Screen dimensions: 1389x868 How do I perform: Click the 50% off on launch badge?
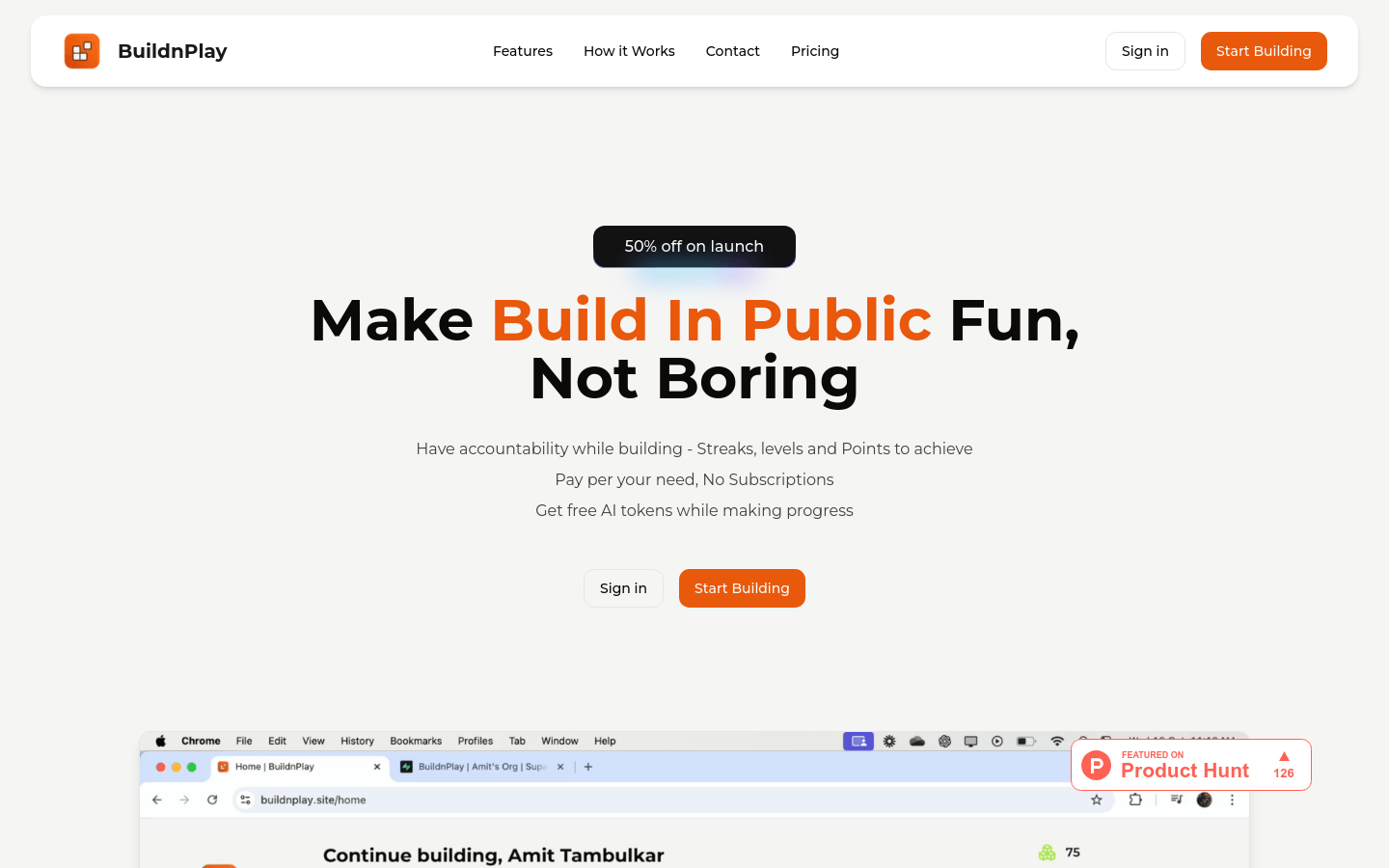coord(694,246)
